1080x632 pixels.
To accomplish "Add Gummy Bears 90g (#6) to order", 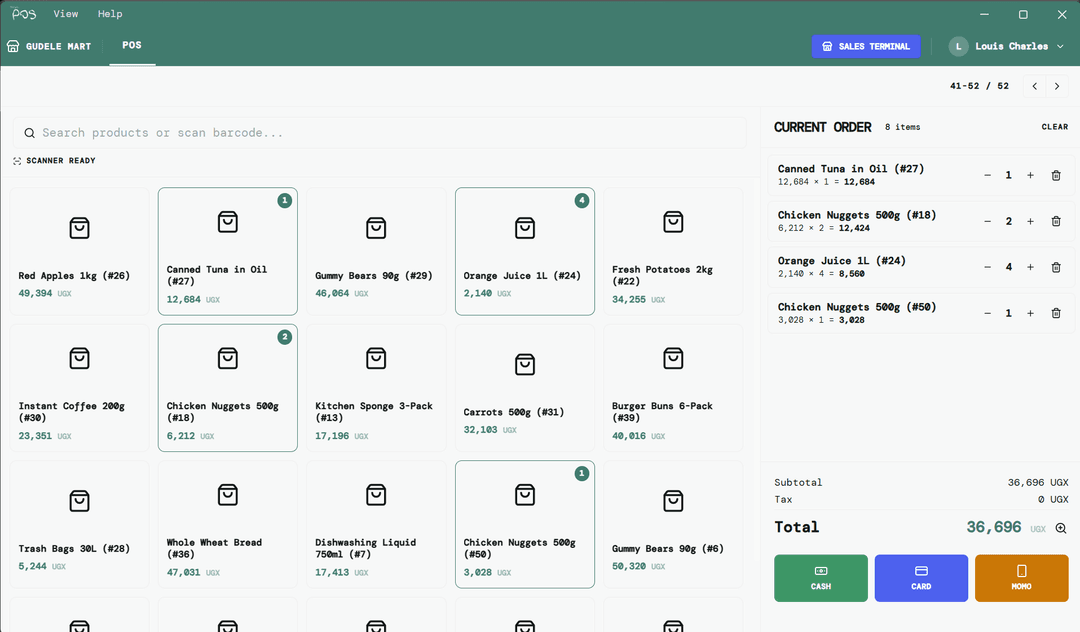I will click(x=673, y=524).
